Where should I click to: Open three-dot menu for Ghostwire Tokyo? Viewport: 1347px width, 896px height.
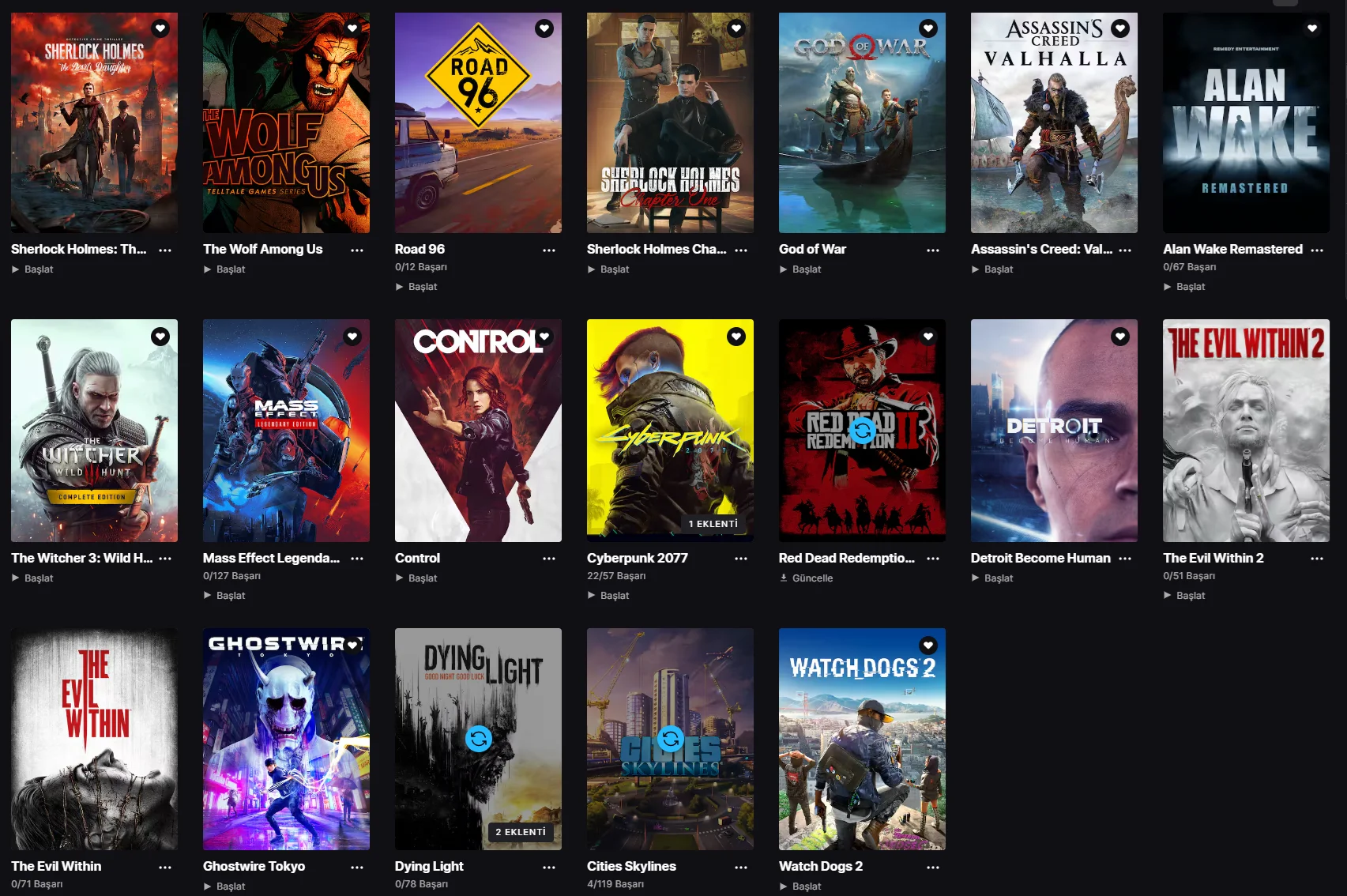pos(357,867)
